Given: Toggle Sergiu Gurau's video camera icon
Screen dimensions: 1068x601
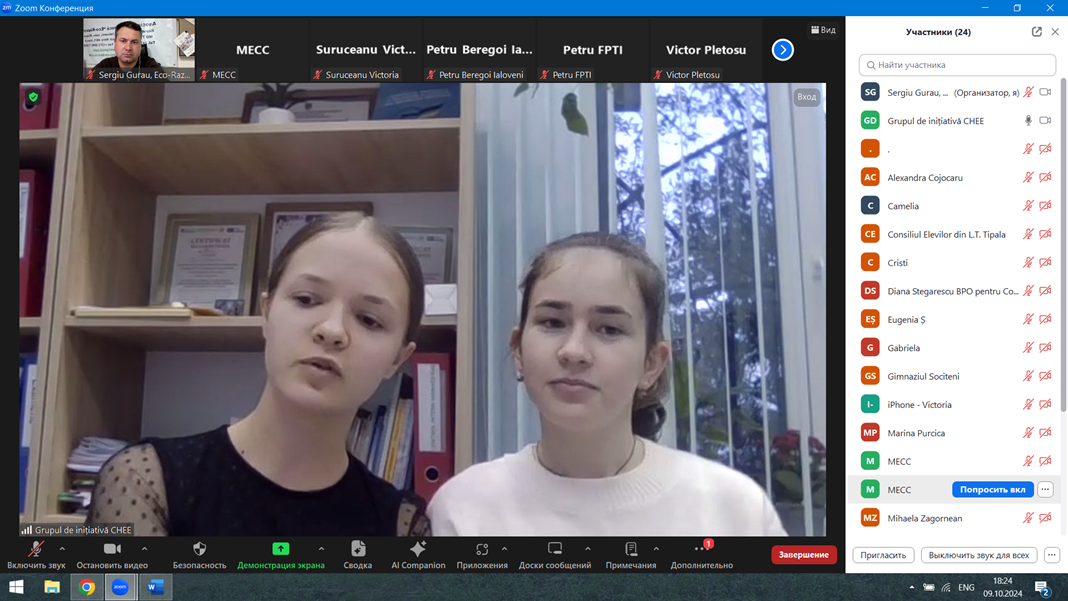Looking at the screenshot, I should 1045,92.
